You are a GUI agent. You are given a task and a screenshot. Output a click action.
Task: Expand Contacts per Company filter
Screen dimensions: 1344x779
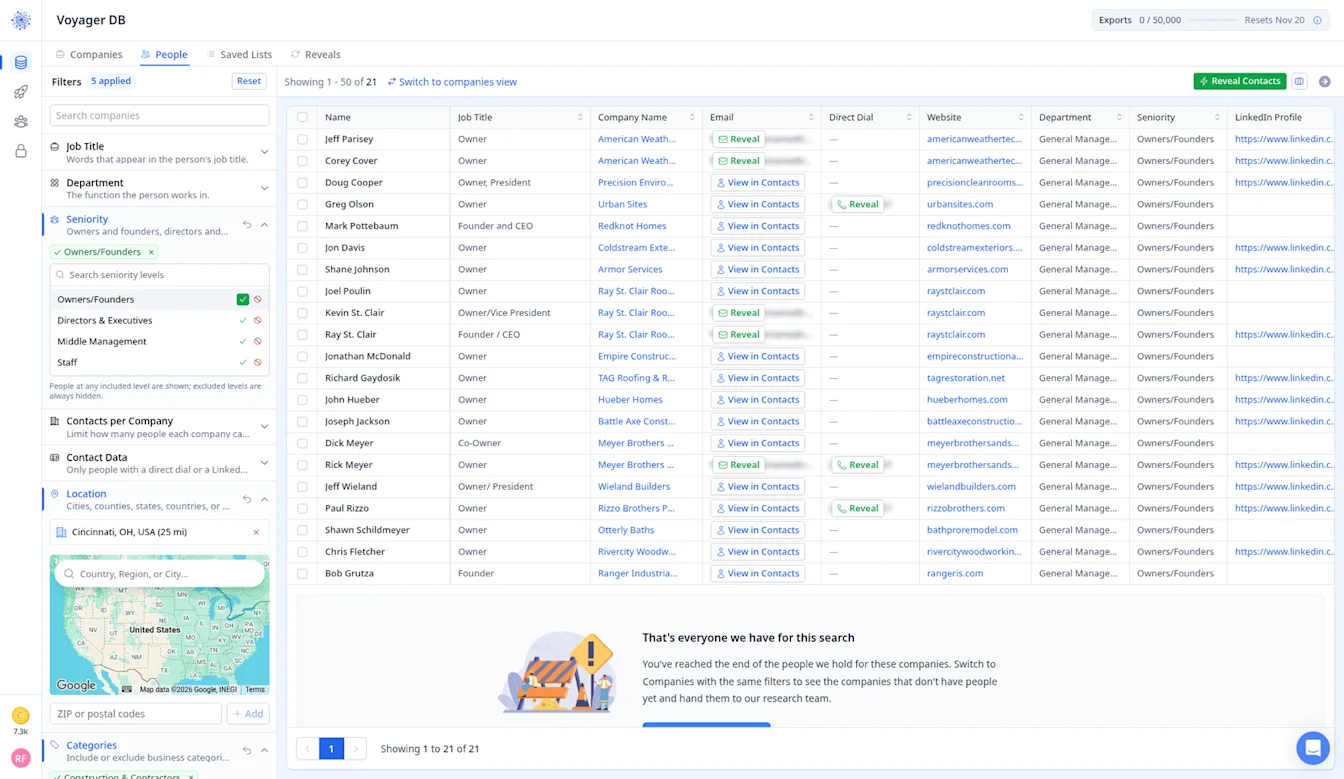click(264, 427)
